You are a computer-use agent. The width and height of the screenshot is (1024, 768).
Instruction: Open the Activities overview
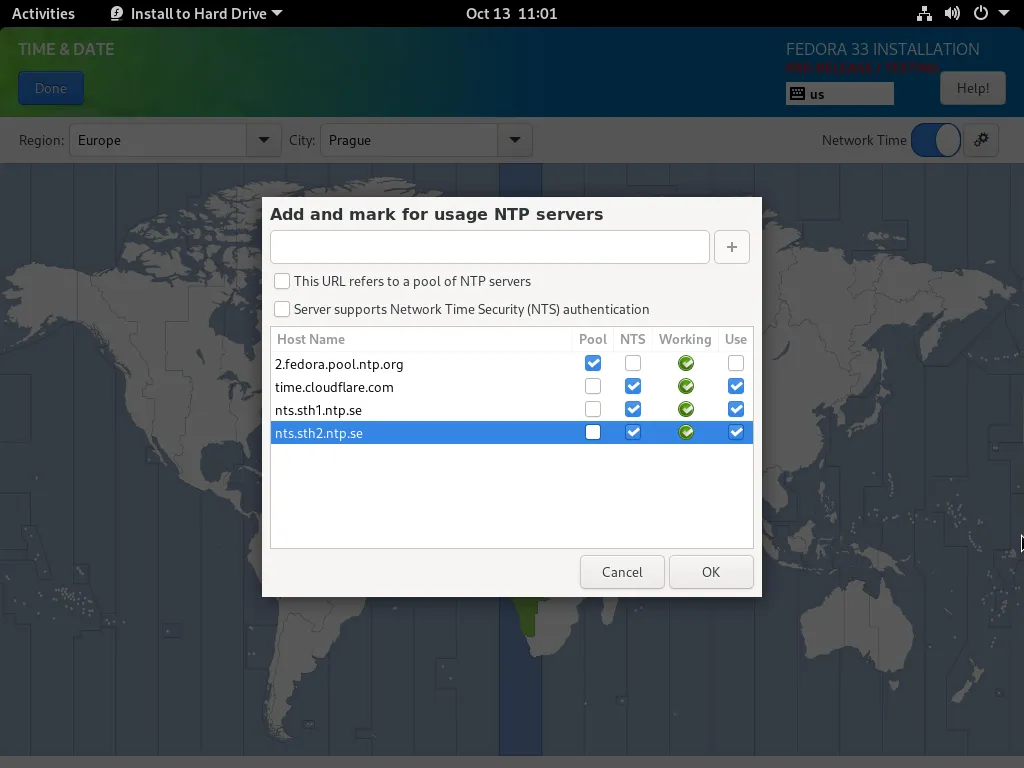pos(43,14)
